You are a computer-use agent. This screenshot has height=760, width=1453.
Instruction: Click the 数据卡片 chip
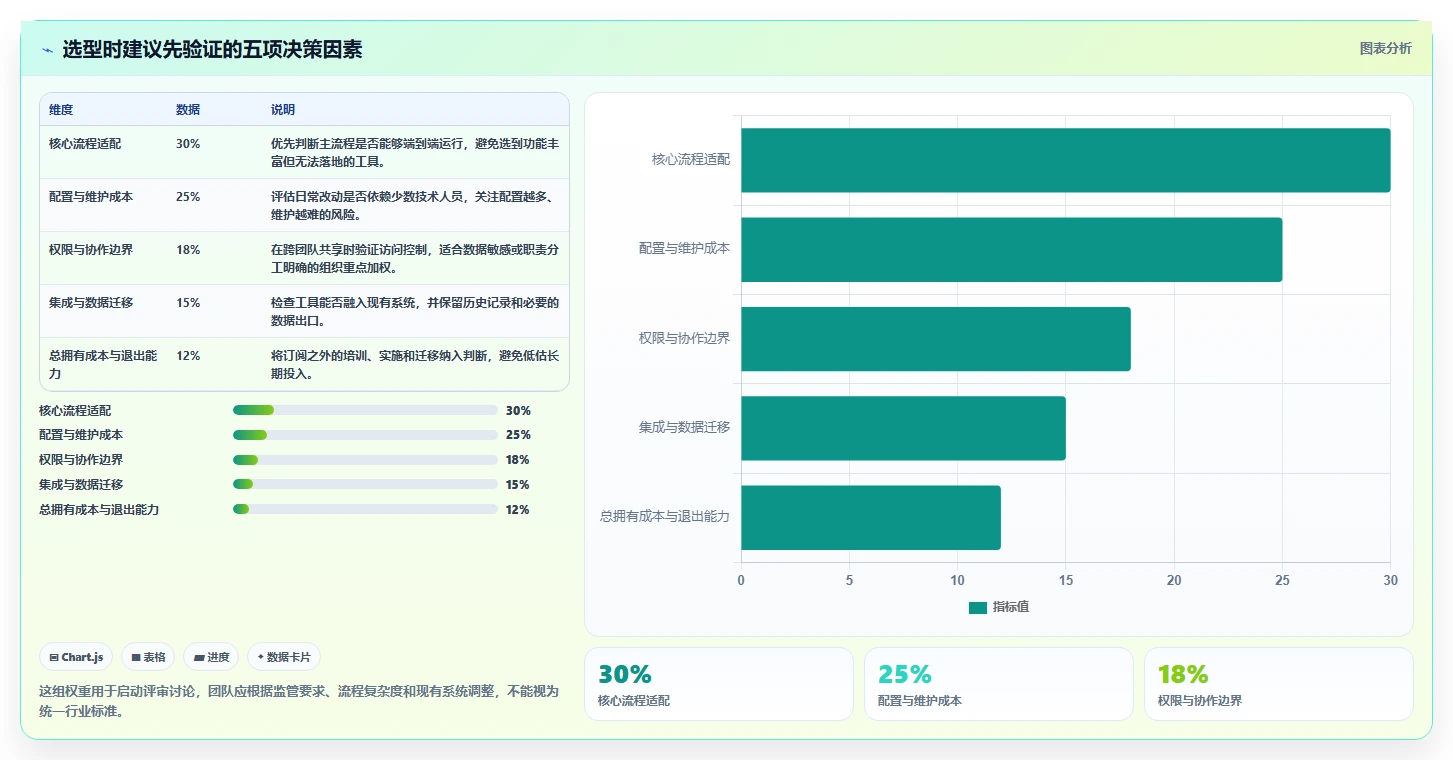point(284,657)
